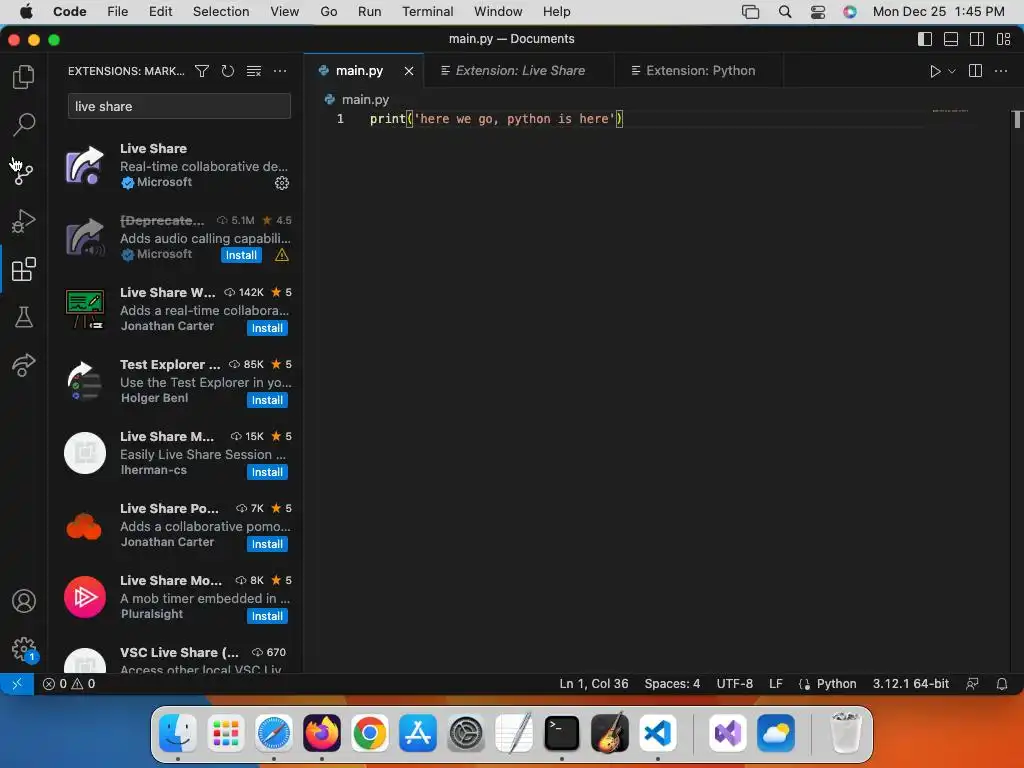The image size is (1024, 768).
Task: Open Control Center in menu bar
Action: pyautogui.click(x=818, y=12)
